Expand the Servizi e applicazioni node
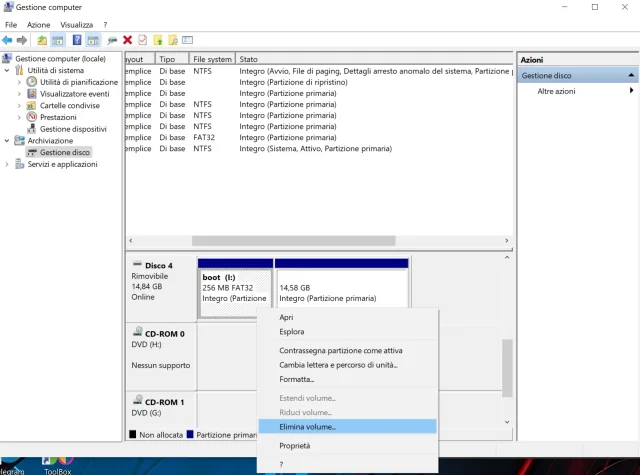Image resolution: width=640 pixels, height=475 pixels. (8, 165)
